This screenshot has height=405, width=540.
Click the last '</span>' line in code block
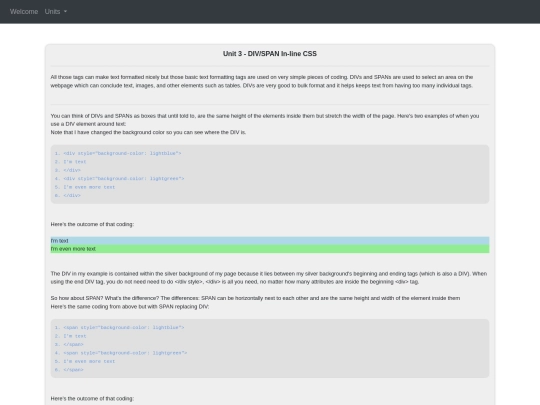point(73,370)
